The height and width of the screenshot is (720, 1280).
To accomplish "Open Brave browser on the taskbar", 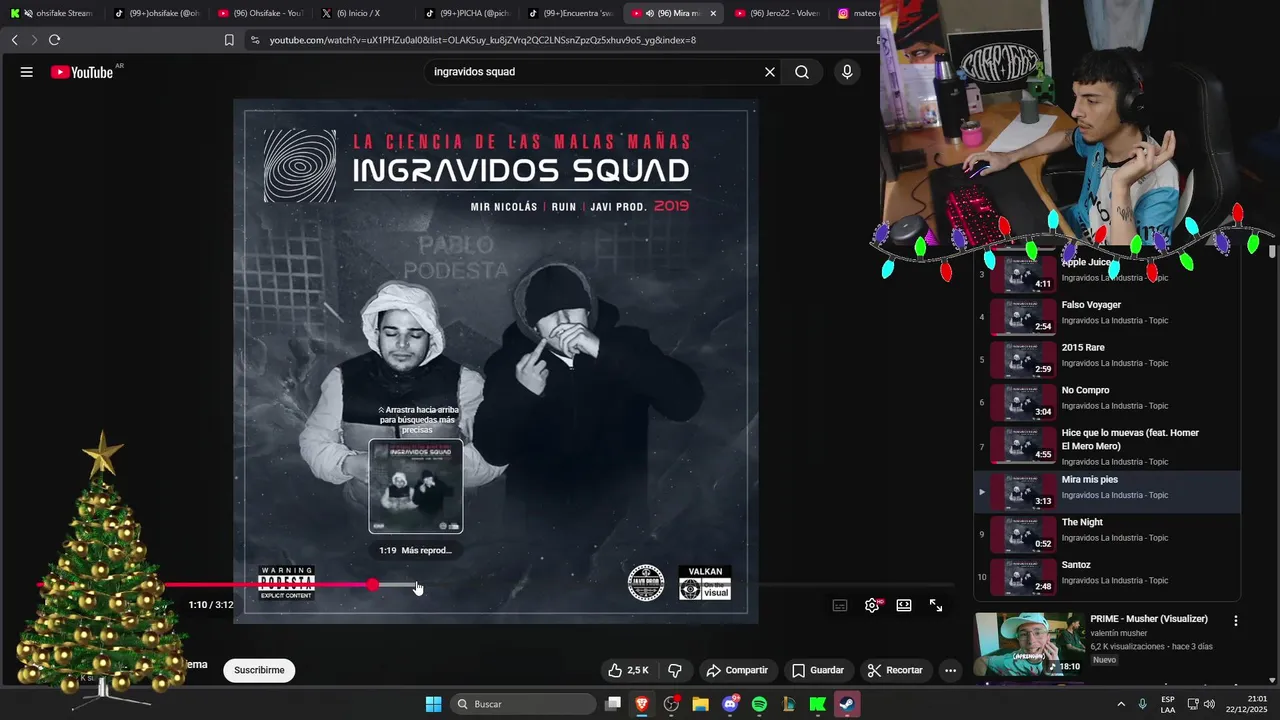I will coord(642,704).
